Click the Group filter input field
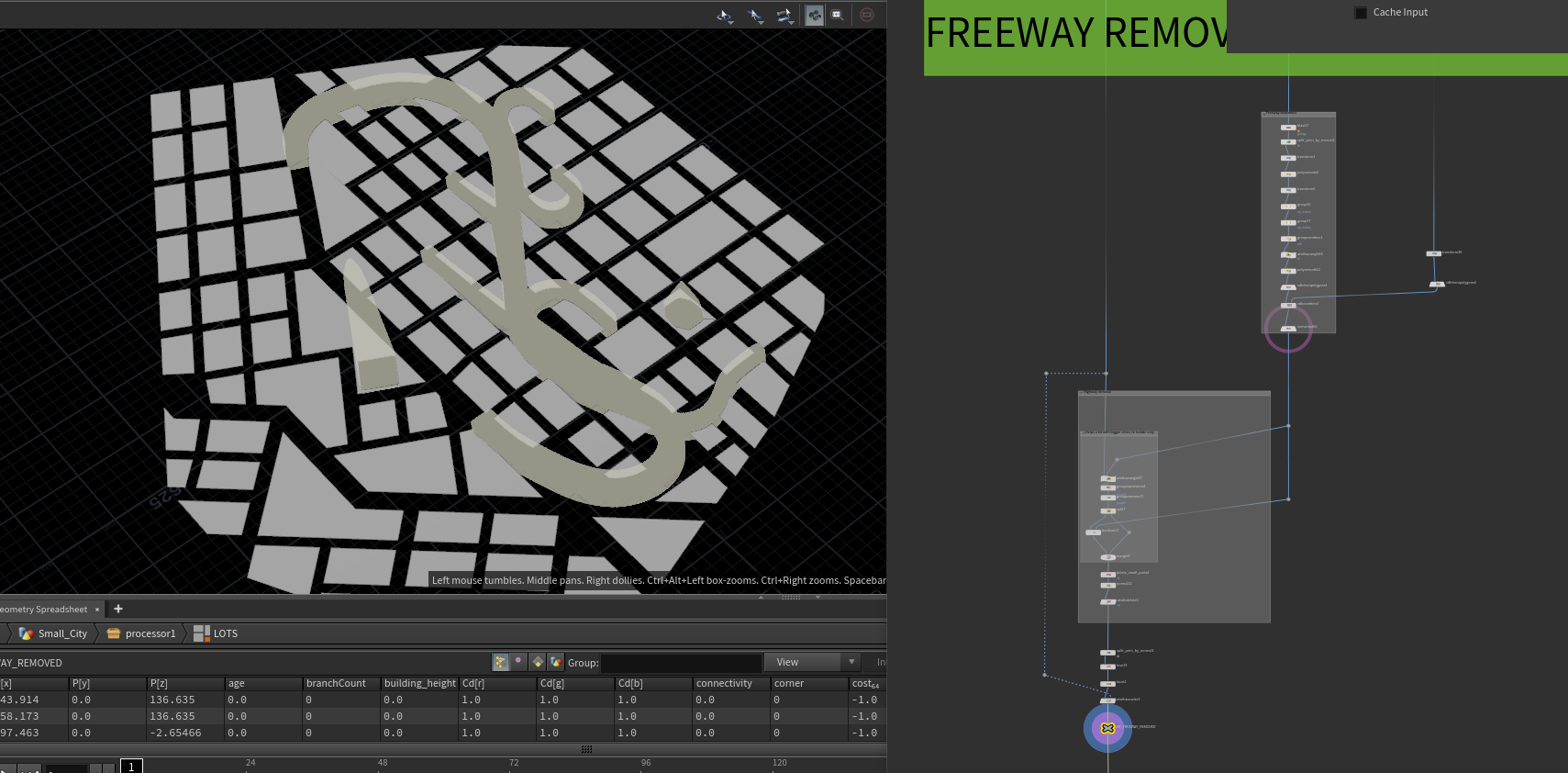Image resolution: width=1568 pixels, height=773 pixels. click(681, 663)
